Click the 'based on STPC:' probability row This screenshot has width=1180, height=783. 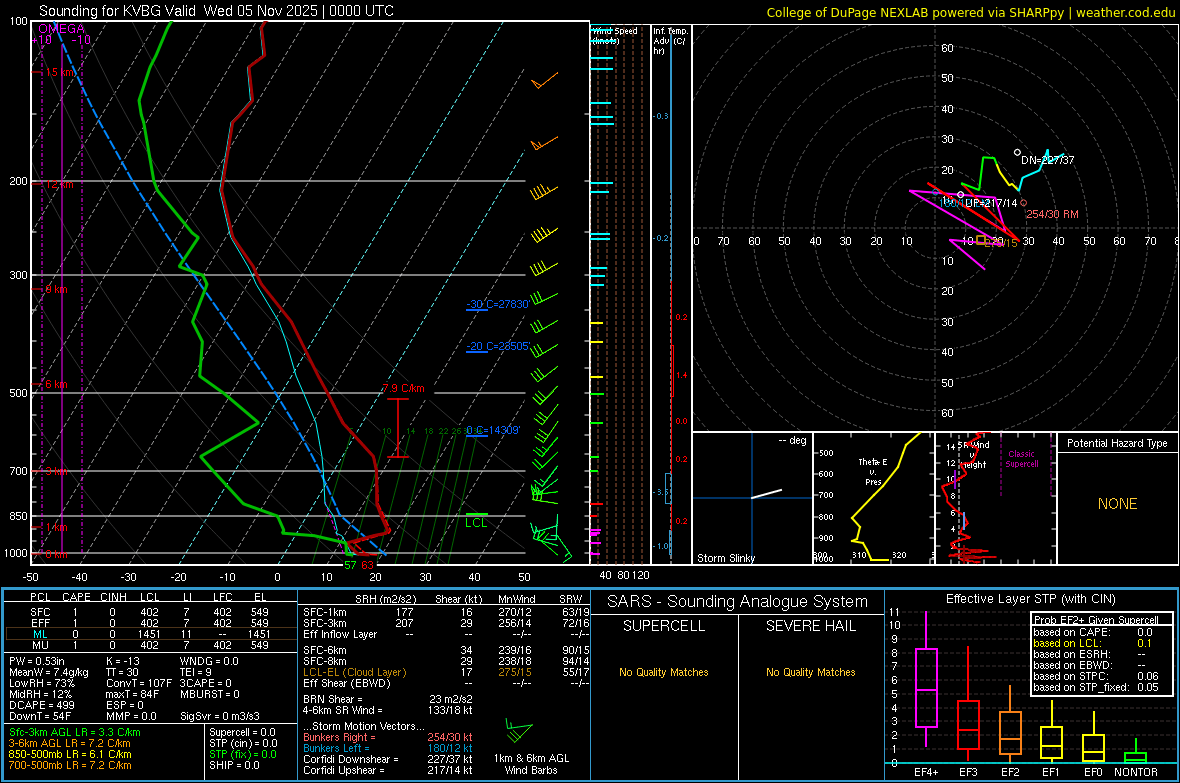click(1096, 676)
